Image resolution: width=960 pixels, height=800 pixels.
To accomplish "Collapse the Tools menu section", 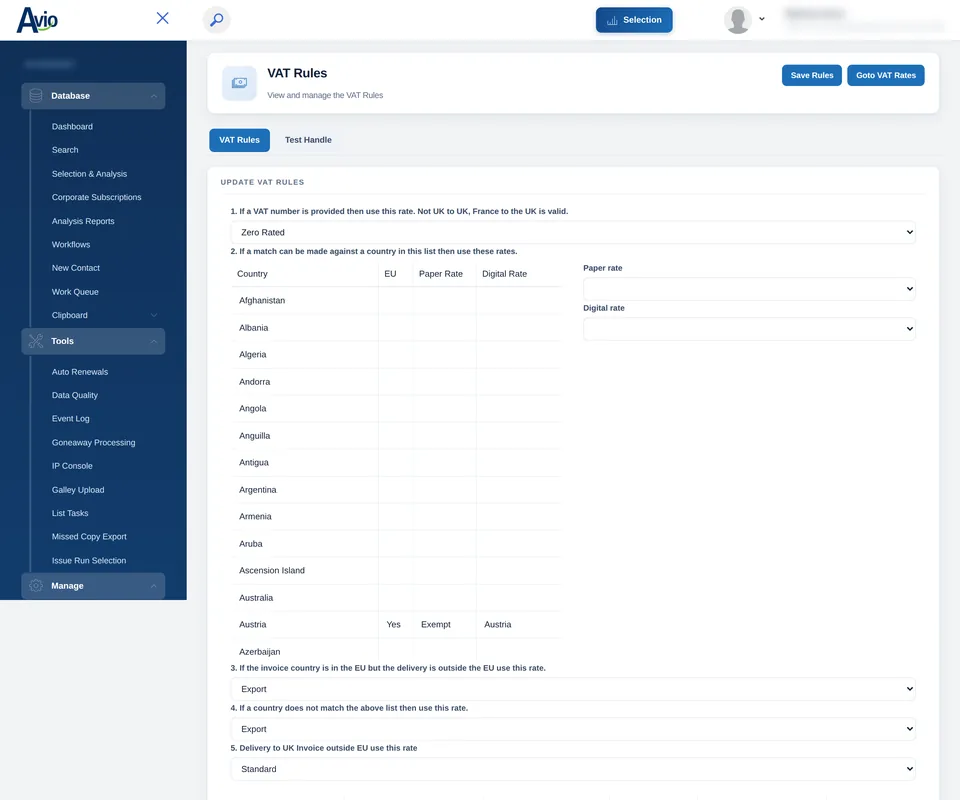I will (x=154, y=342).
